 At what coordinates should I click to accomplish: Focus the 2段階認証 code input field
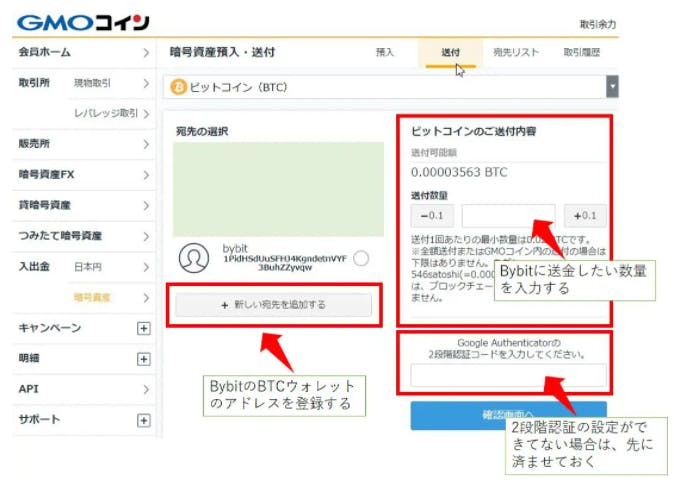pos(508,376)
